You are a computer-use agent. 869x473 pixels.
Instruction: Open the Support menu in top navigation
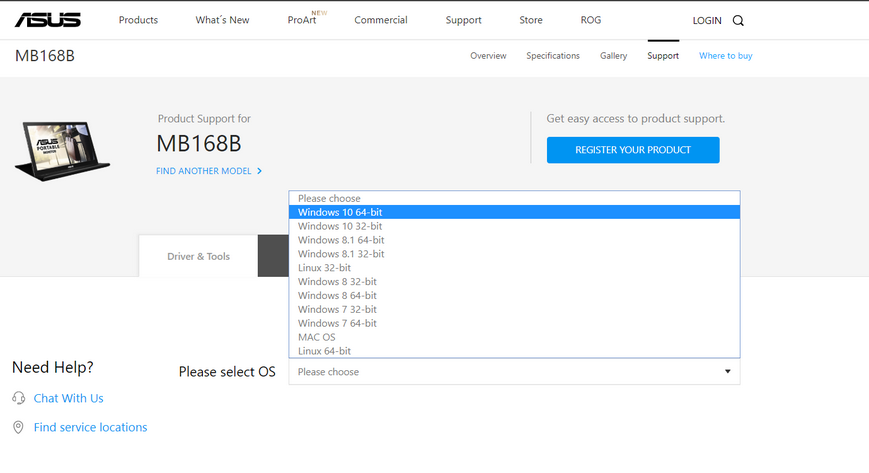463,20
